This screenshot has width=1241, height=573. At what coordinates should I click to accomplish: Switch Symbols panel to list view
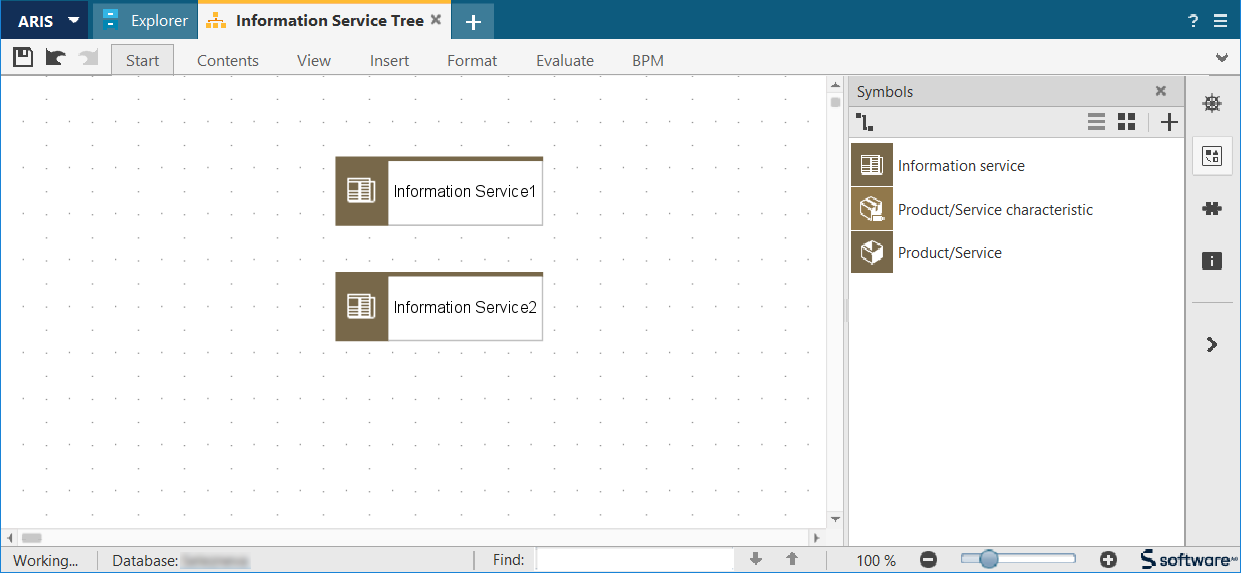click(x=1096, y=122)
